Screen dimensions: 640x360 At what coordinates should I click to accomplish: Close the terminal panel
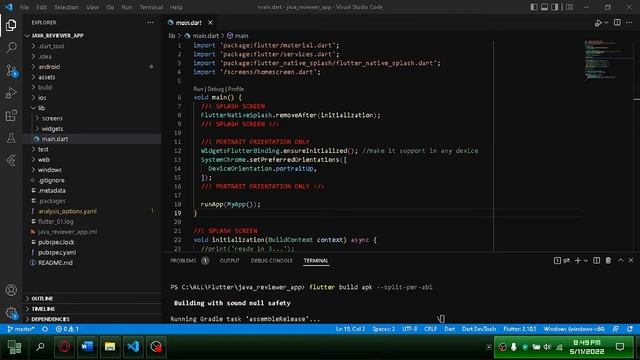[631, 260]
